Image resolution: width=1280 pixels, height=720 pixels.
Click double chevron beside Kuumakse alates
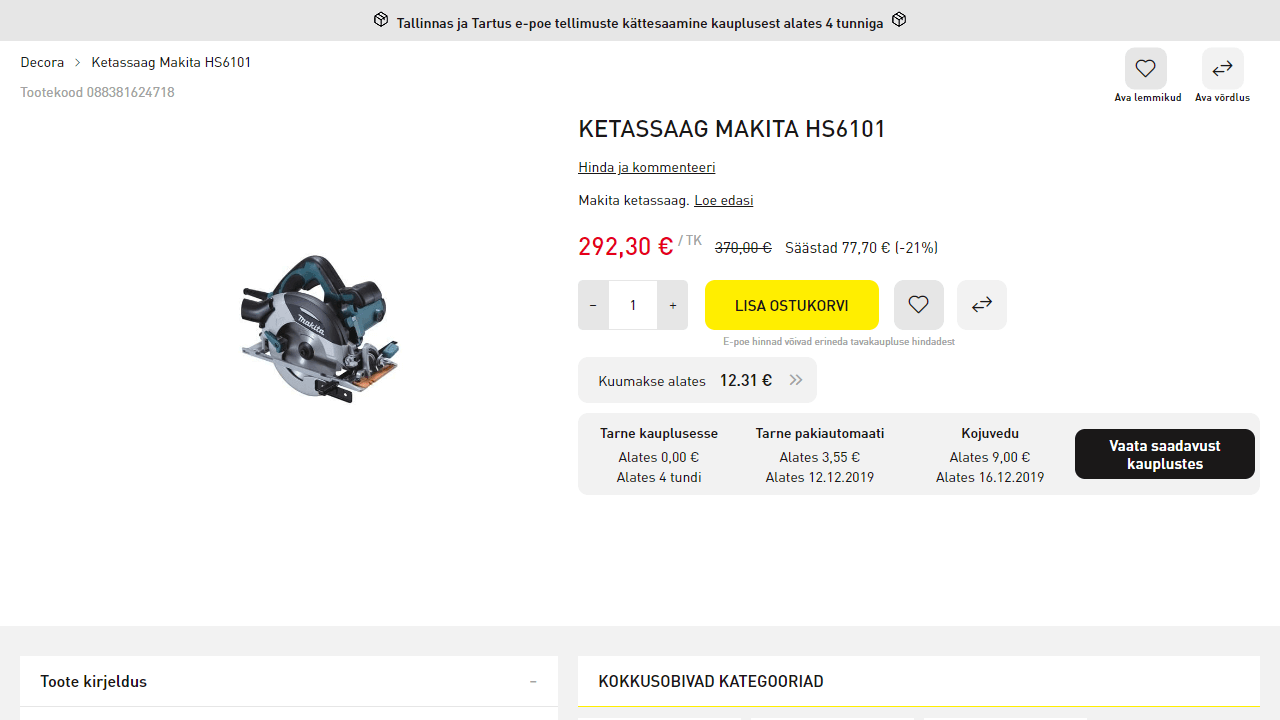coord(796,380)
